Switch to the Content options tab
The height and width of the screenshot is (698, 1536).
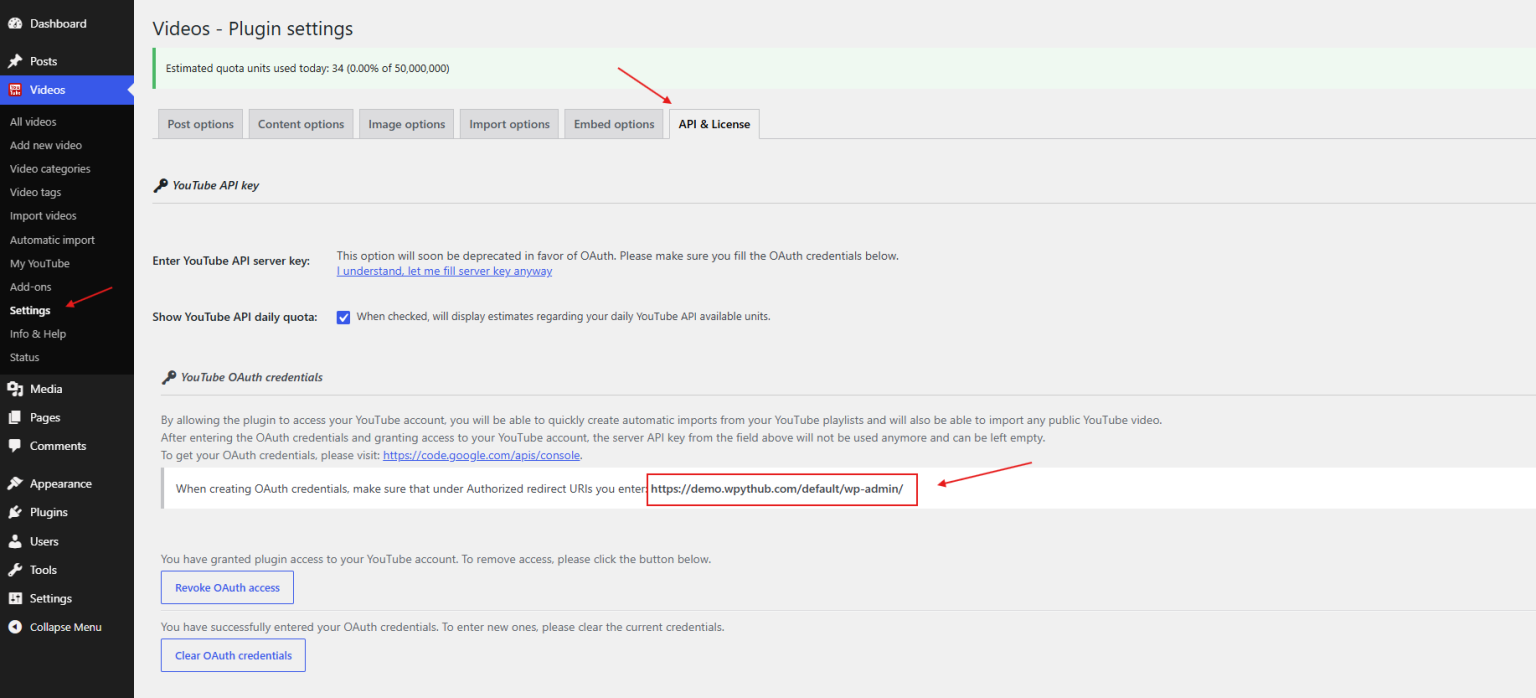tap(301, 124)
